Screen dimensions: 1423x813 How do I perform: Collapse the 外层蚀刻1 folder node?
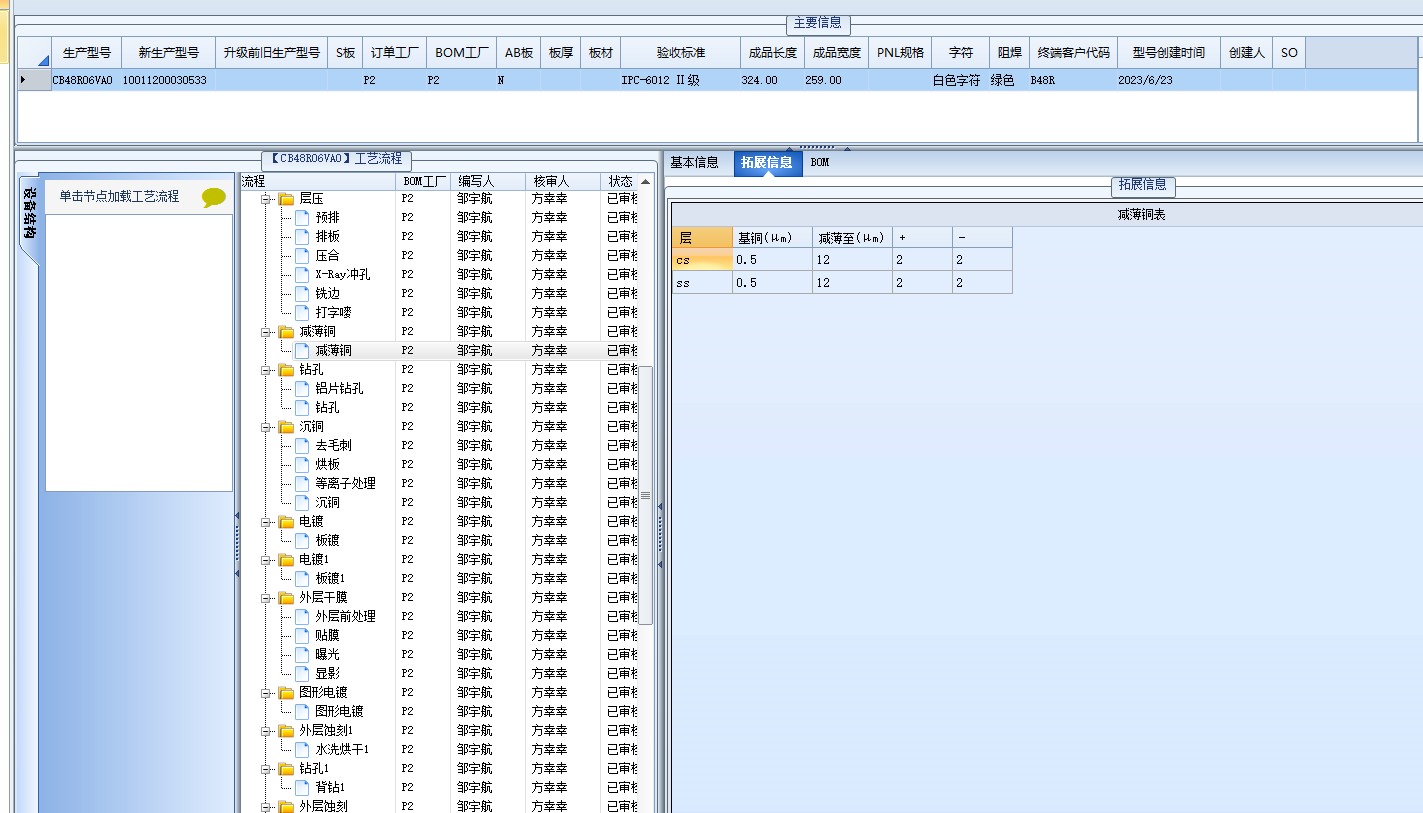(267, 731)
